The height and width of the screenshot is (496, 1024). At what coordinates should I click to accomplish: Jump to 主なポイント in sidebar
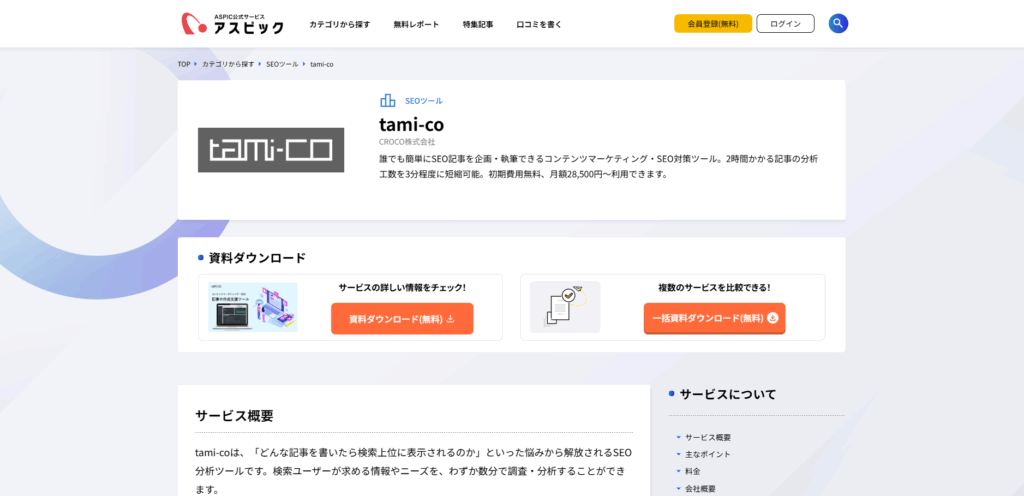(708, 454)
